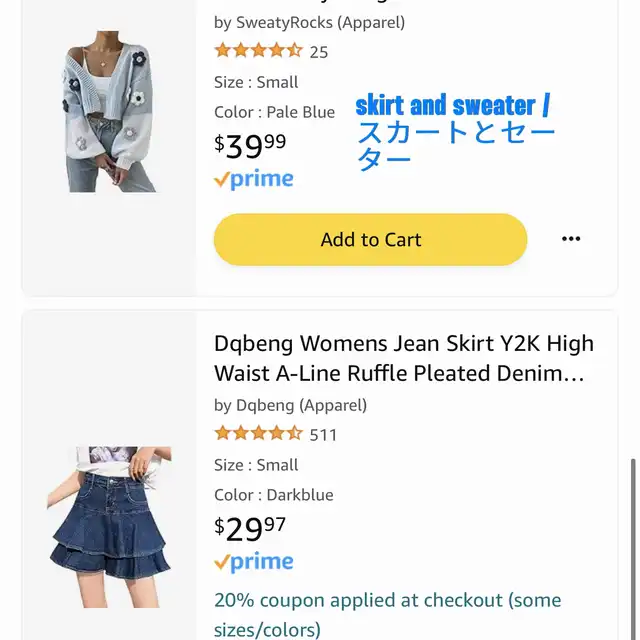Tap the $29.97 skirt price

tap(250, 528)
